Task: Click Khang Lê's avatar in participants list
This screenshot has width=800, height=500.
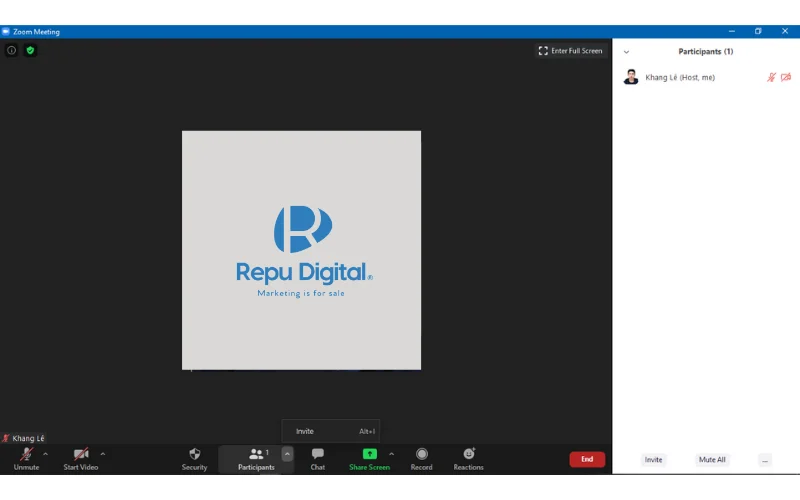Action: tap(631, 77)
